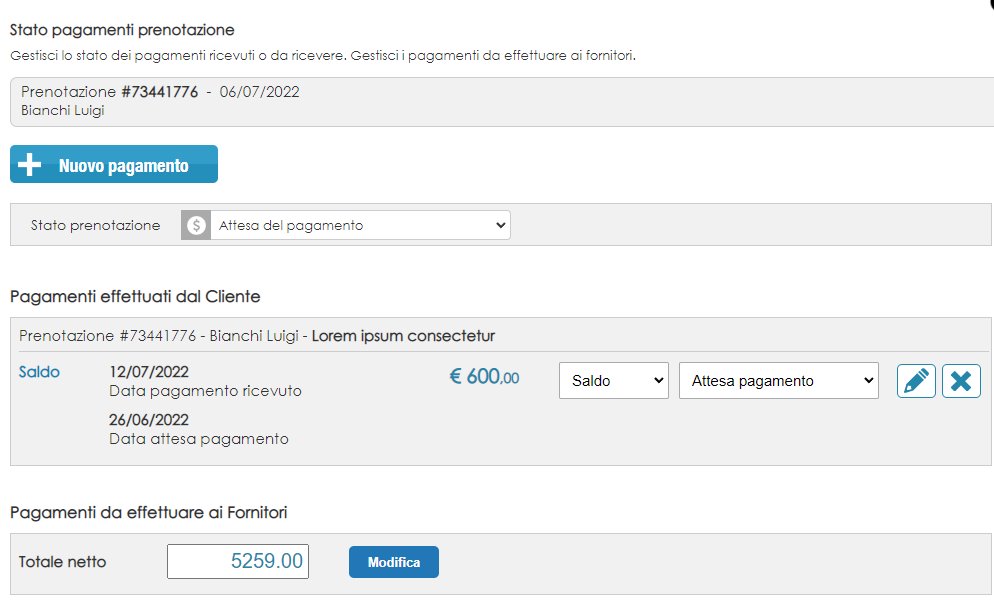The image size is (994, 613).
Task: Delete the Saldo payment with X icon
Action: tap(961, 381)
